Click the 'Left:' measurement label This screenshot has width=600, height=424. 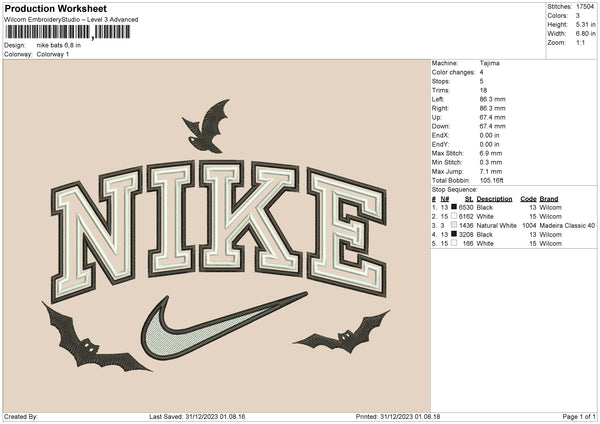[x=438, y=99]
